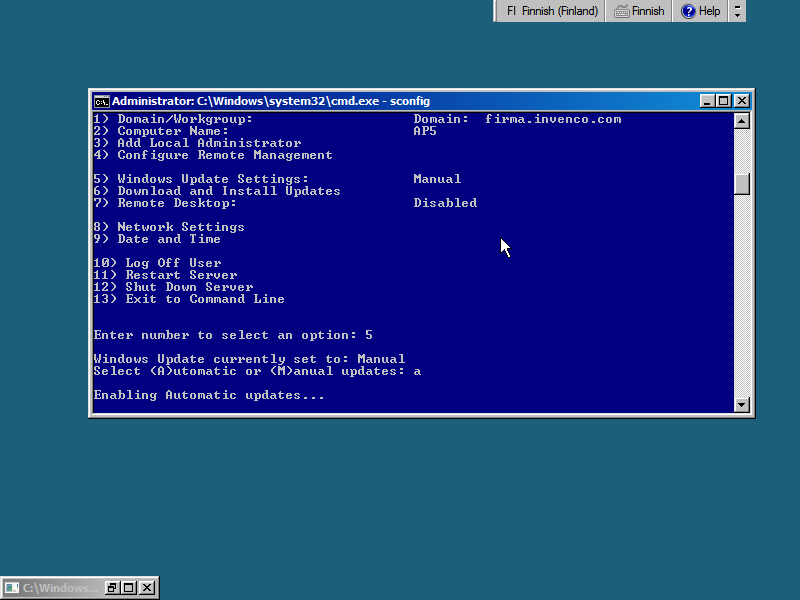Click the cmd.exe icon in sconfig title bar

(101, 101)
